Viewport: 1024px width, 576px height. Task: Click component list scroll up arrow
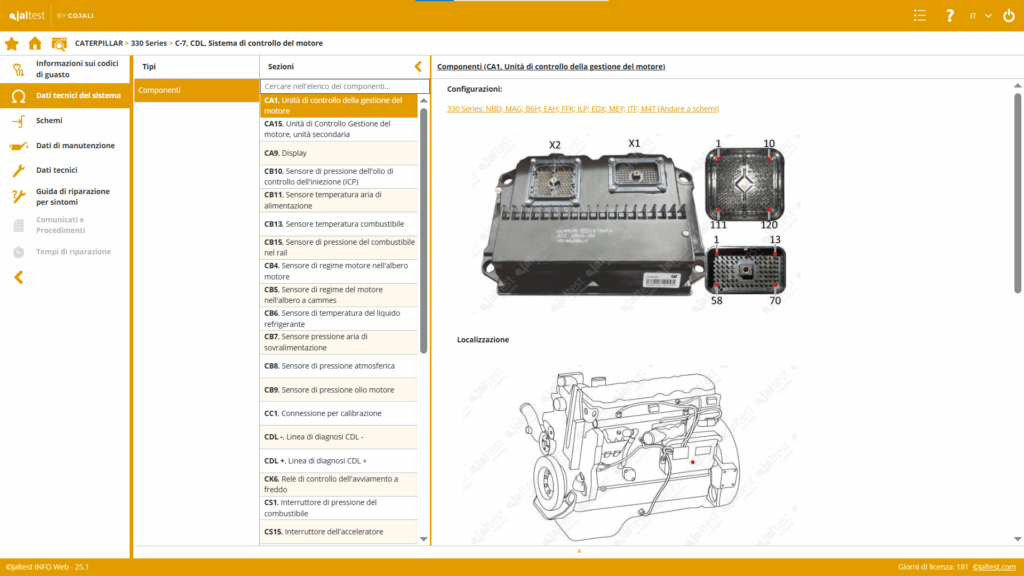424,101
